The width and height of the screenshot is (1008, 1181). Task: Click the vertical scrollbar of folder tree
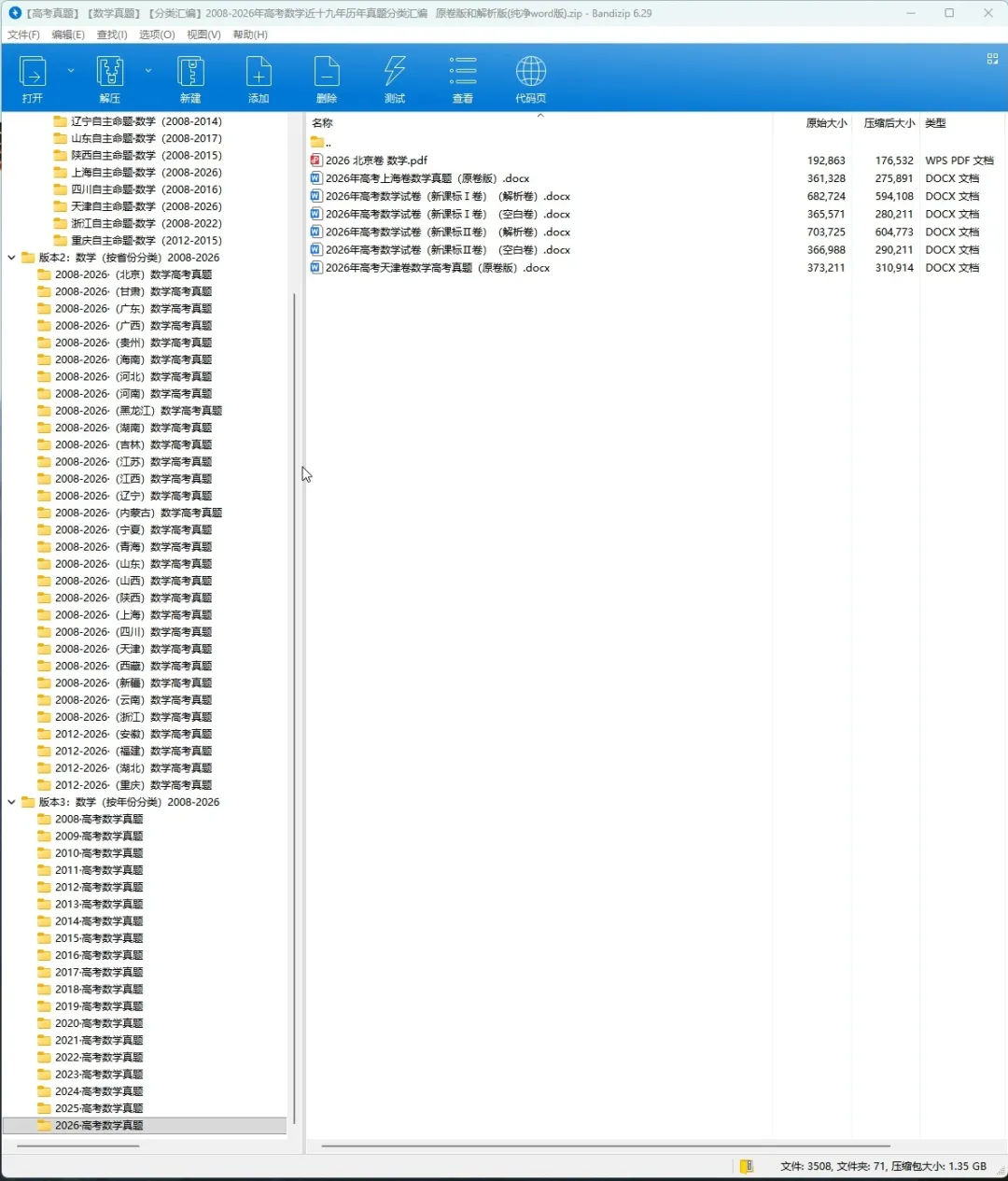coord(294,710)
